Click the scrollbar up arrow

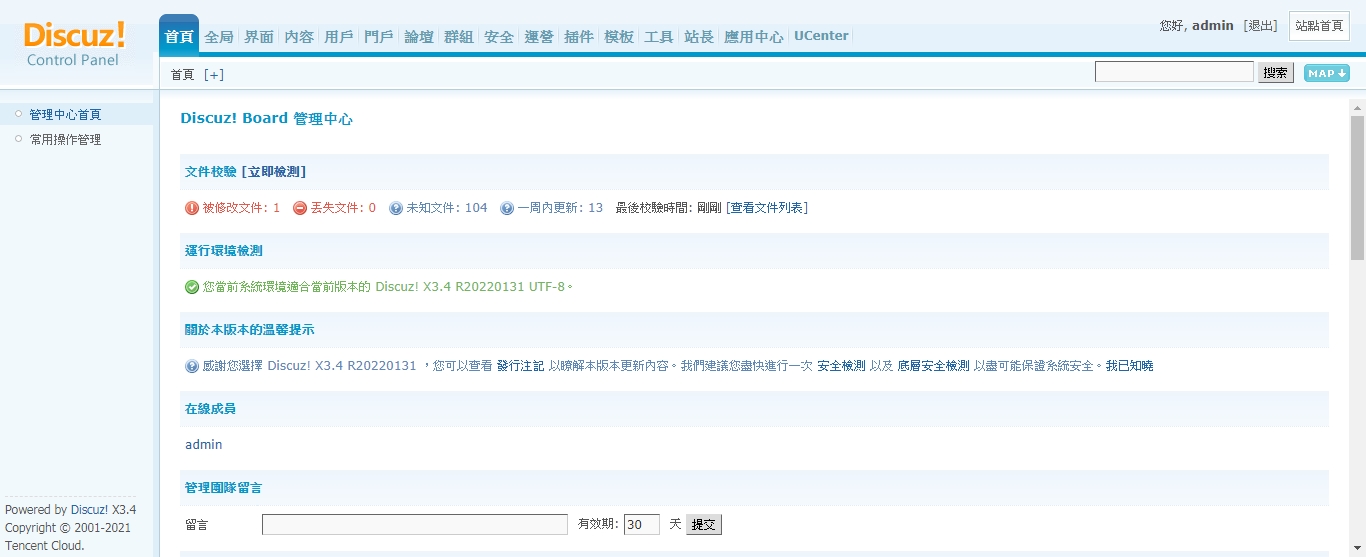[x=1357, y=107]
